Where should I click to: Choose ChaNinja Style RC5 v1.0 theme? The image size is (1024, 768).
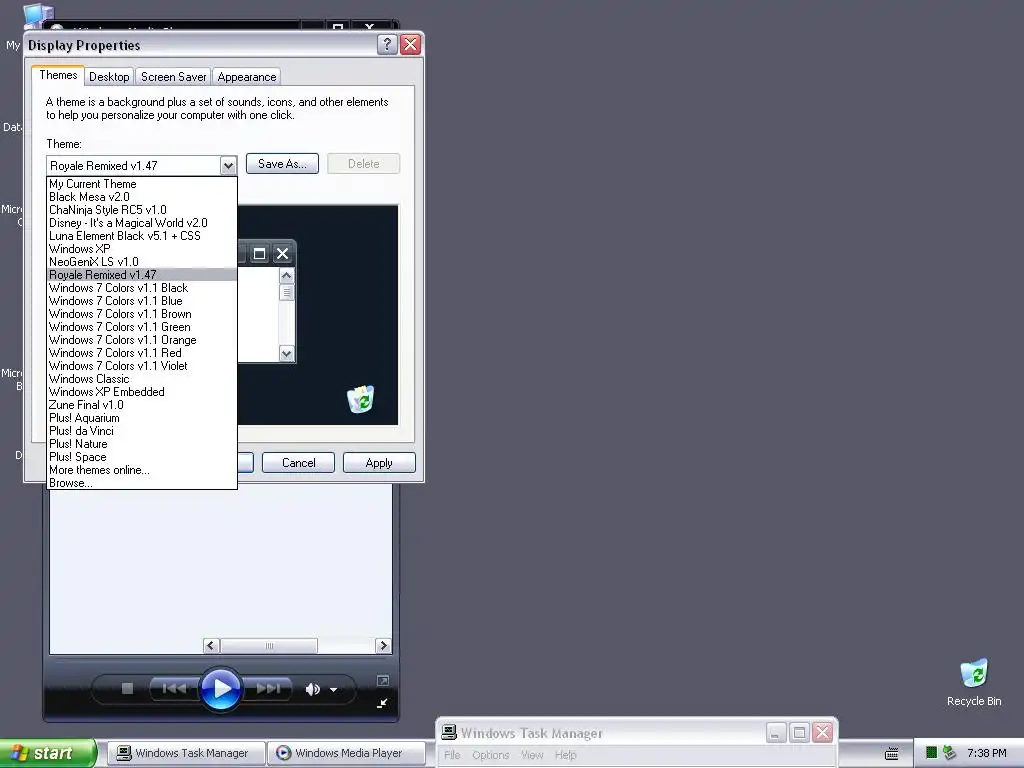tap(142, 210)
